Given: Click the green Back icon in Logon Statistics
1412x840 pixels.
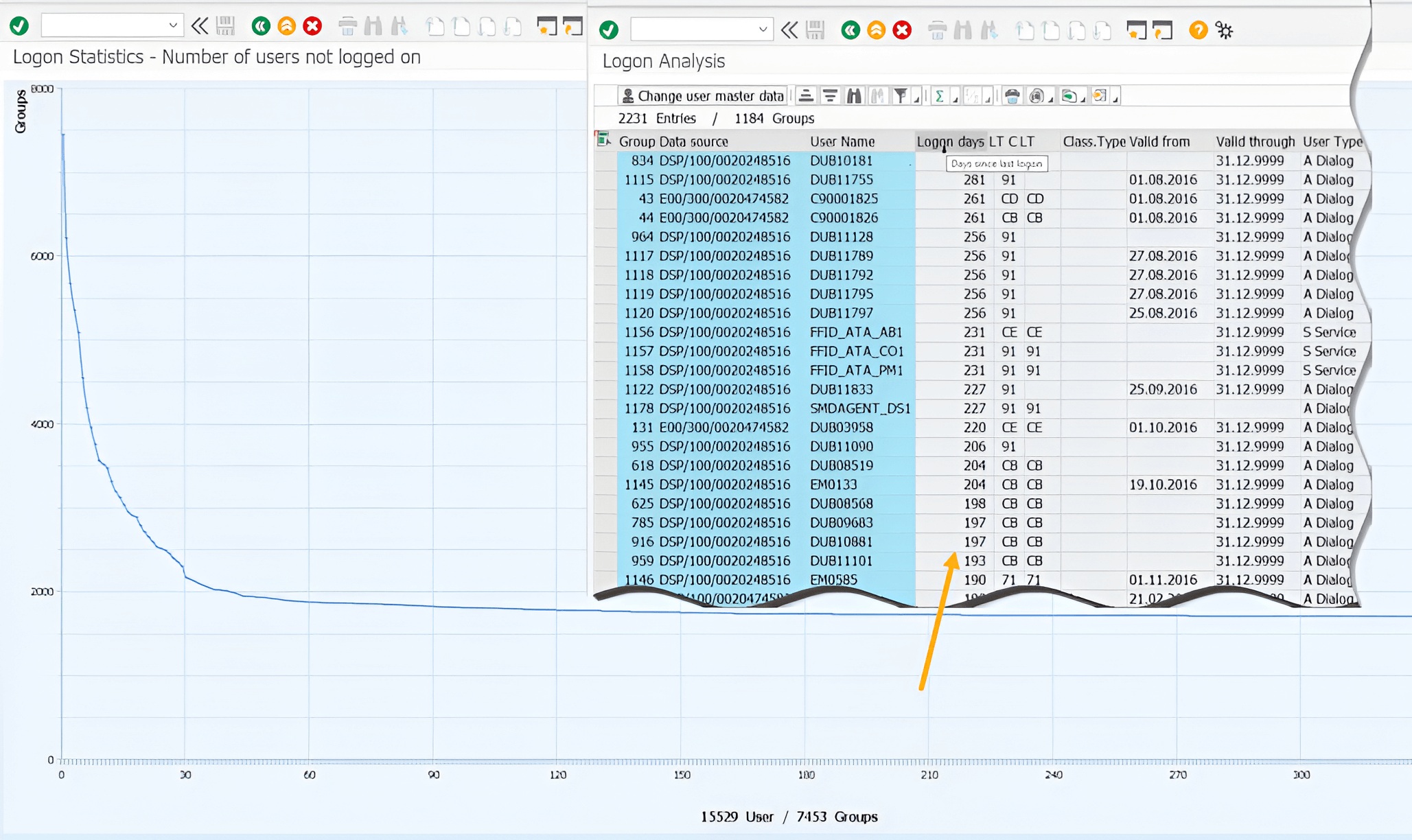Looking at the screenshot, I should (260, 26).
